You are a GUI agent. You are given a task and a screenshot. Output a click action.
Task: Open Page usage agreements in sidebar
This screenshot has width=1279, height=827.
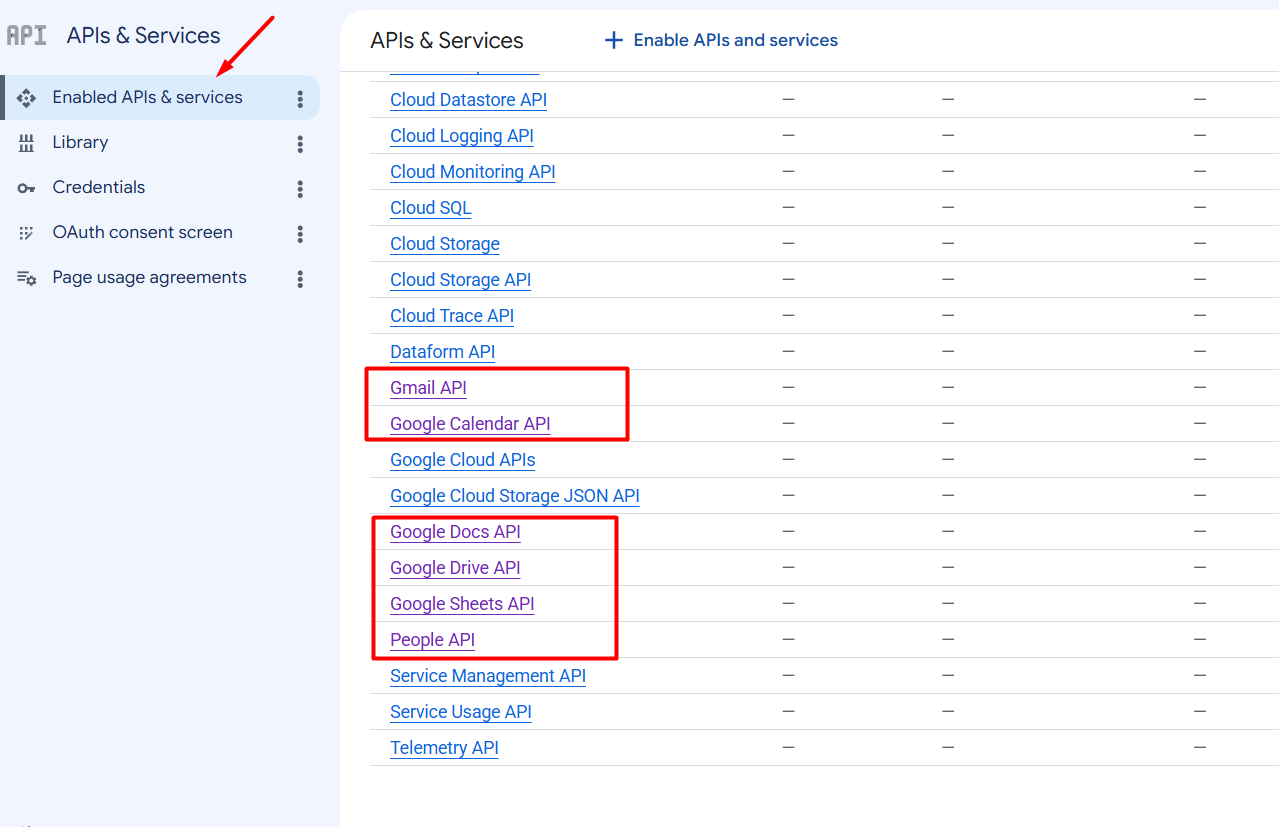click(160, 278)
